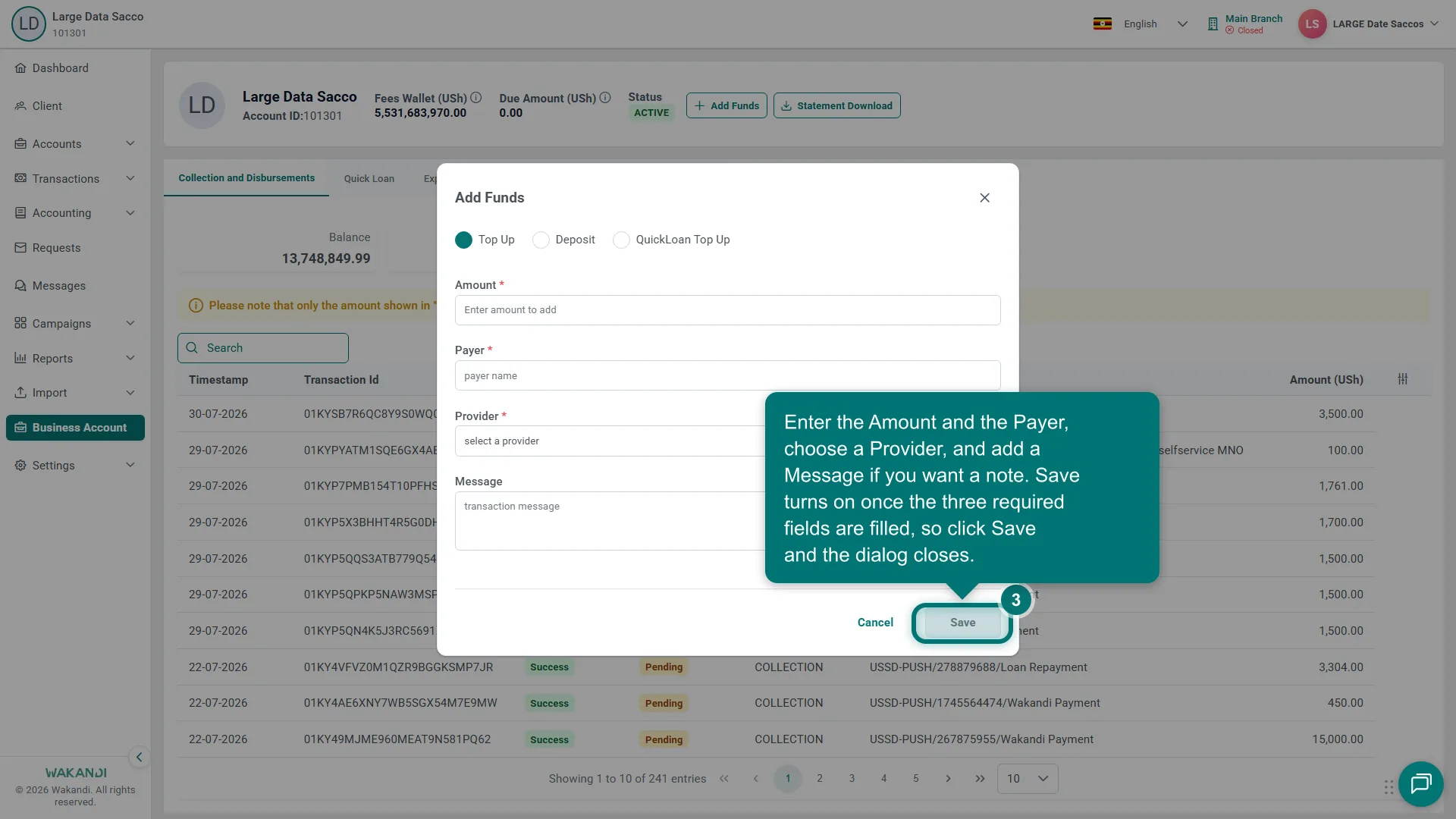The image size is (1456, 819).
Task: Go to page 4 of entries
Action: click(x=883, y=779)
